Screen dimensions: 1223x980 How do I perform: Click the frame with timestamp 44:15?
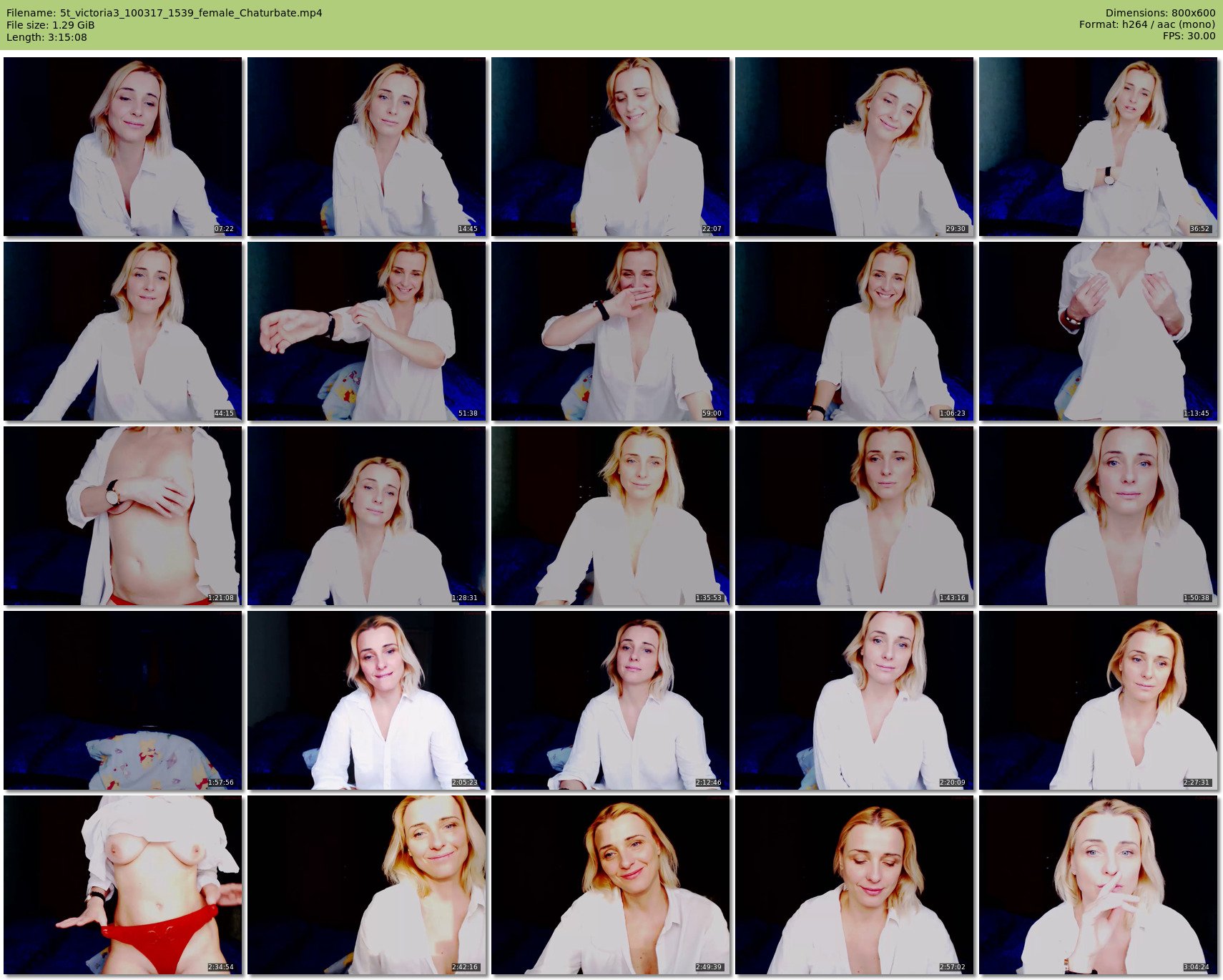pyautogui.click(x=123, y=331)
